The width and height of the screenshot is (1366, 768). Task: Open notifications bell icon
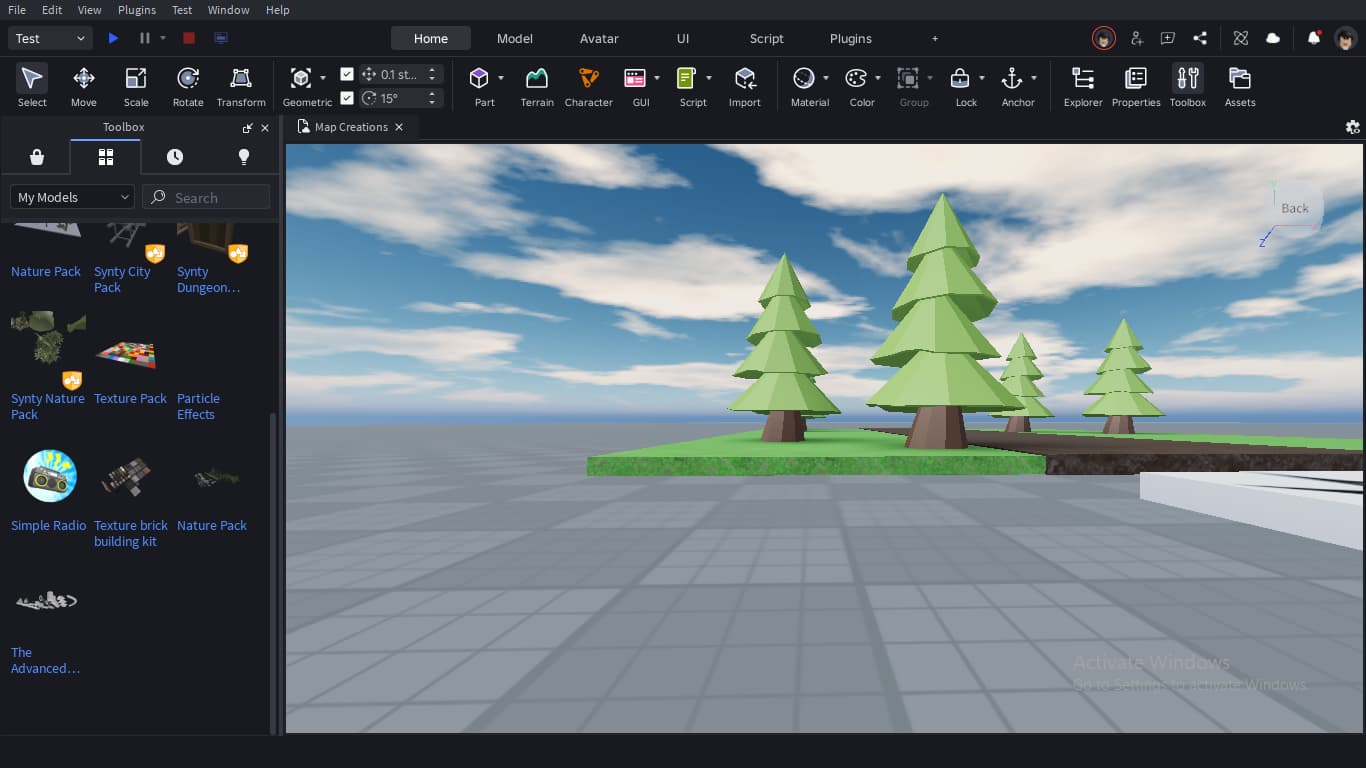tap(1314, 38)
